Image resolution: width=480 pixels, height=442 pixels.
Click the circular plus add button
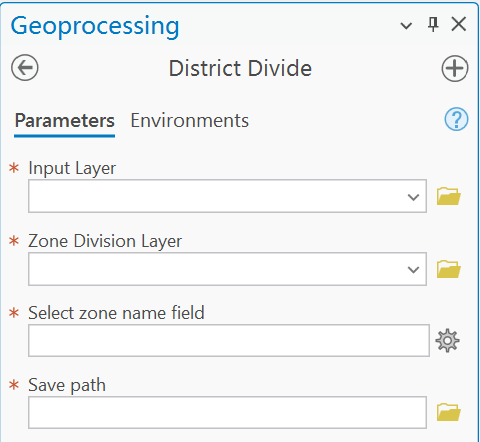click(x=455, y=68)
